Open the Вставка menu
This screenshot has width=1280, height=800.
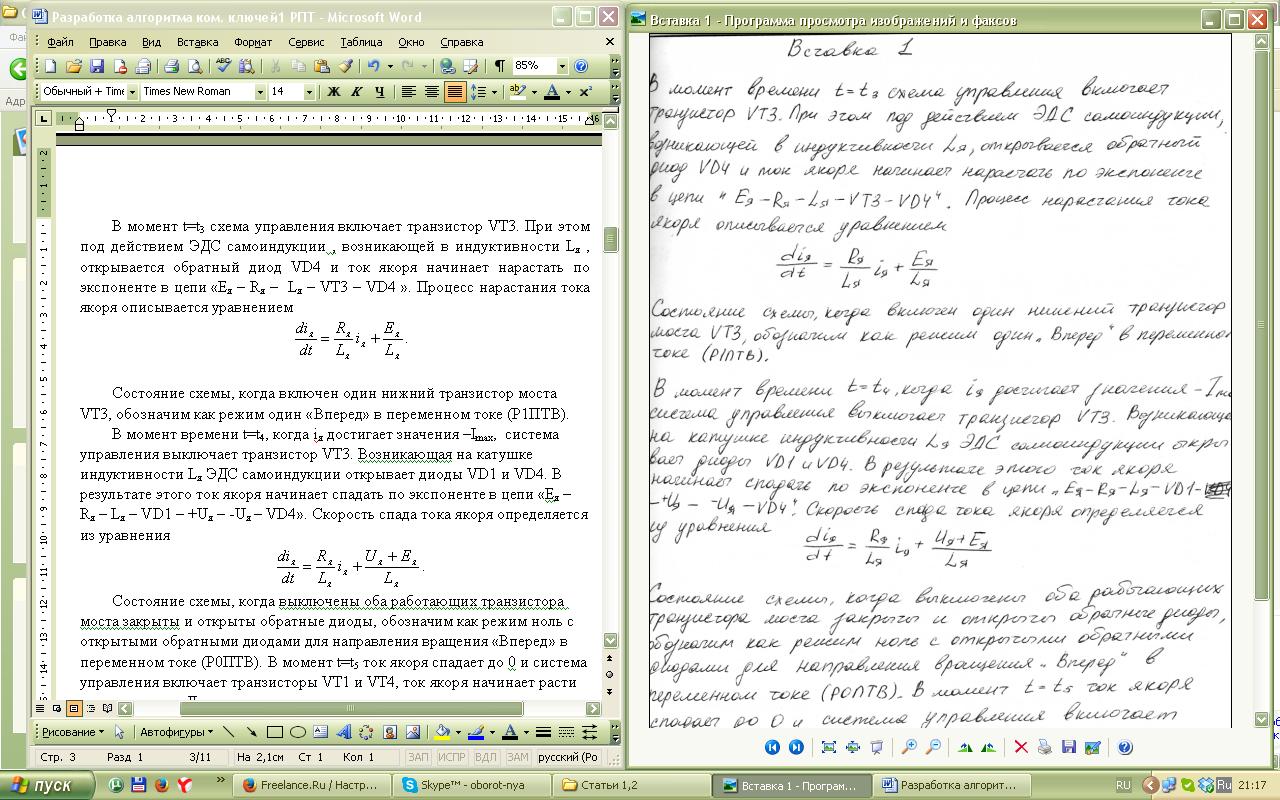click(197, 42)
